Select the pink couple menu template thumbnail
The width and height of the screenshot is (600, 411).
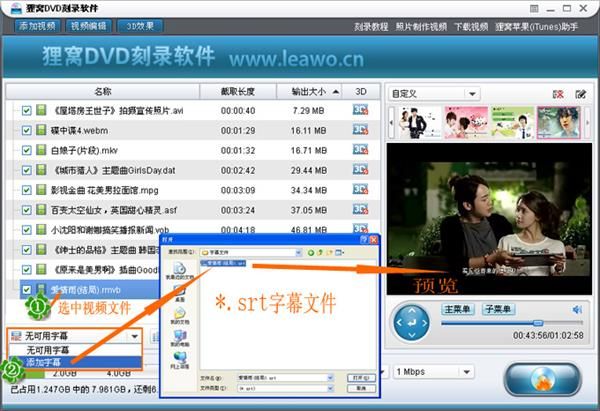coord(465,122)
